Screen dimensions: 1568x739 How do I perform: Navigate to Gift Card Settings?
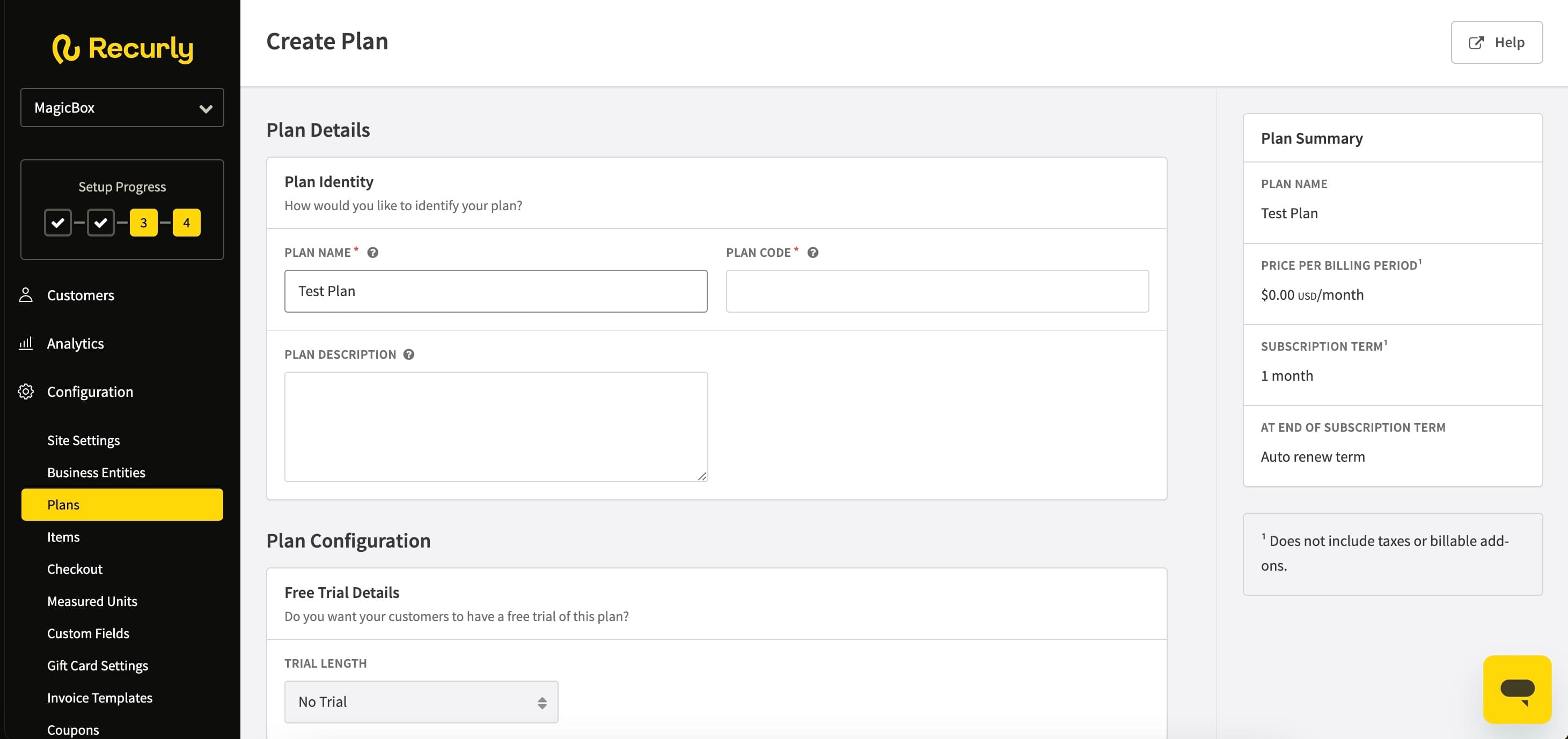pyautogui.click(x=97, y=666)
